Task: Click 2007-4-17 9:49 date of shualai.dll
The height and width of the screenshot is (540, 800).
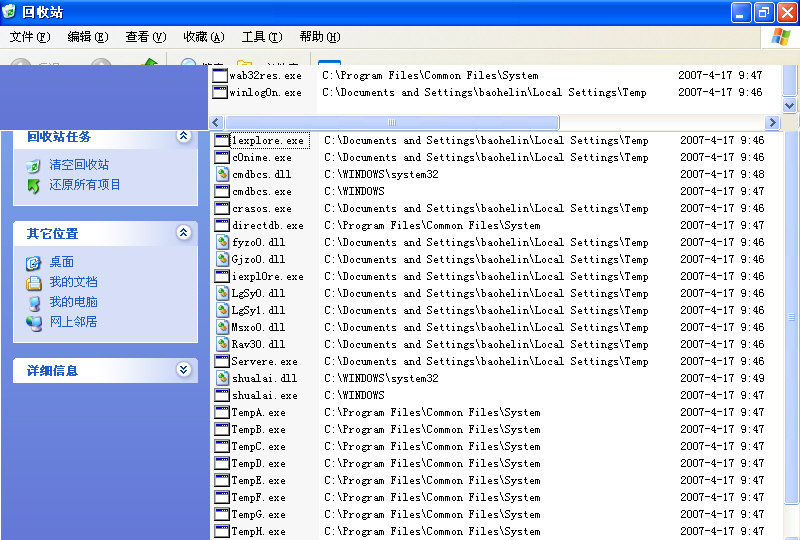Action: 722,378
